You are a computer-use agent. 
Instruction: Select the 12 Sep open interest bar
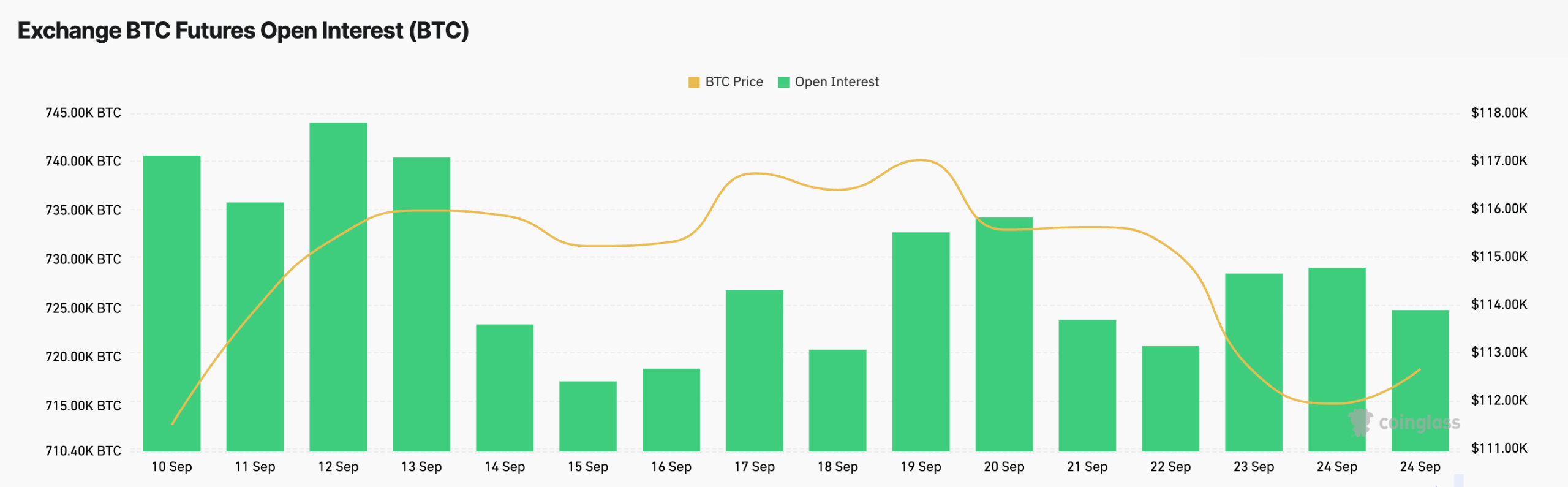point(338,287)
